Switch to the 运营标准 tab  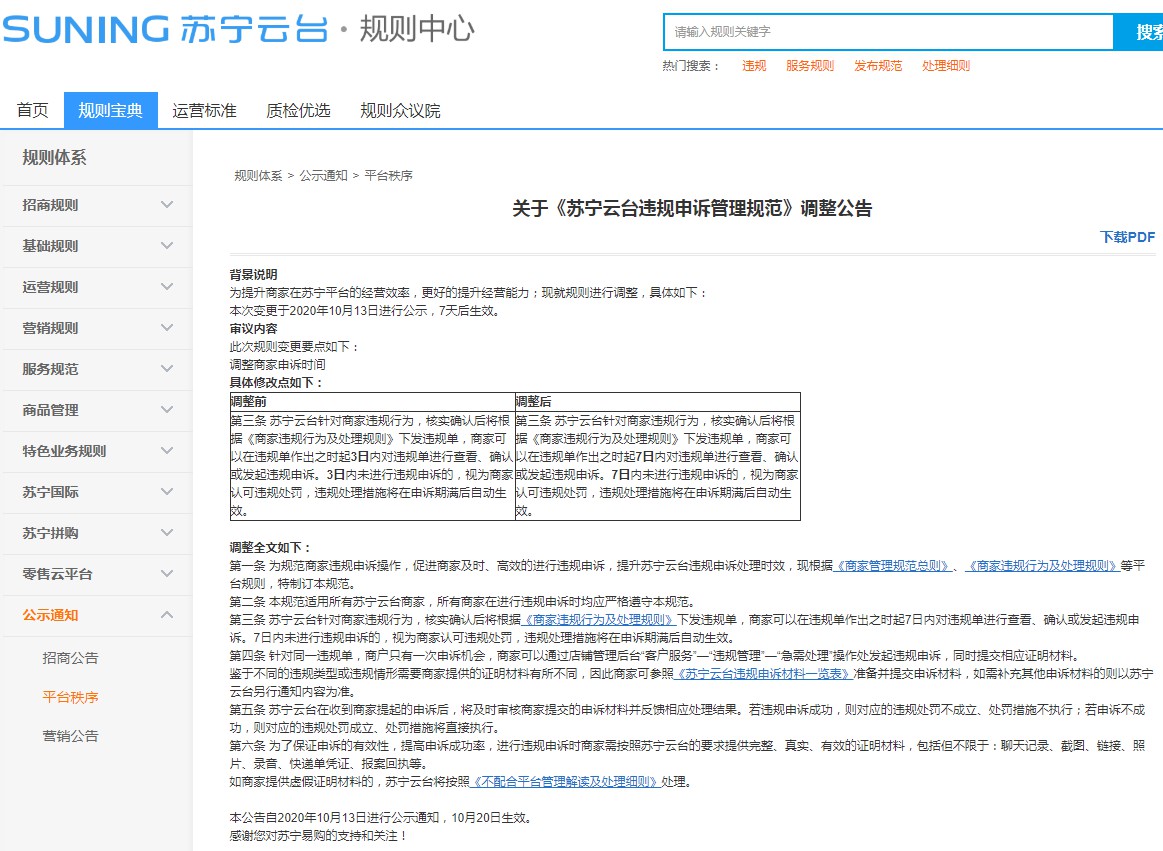(x=204, y=111)
